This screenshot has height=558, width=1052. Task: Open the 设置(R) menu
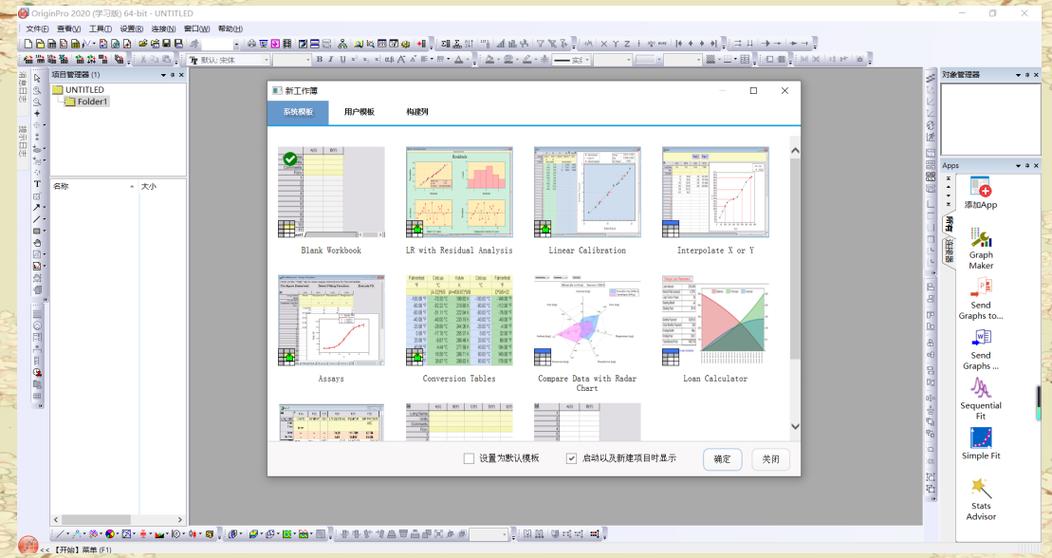(132, 29)
